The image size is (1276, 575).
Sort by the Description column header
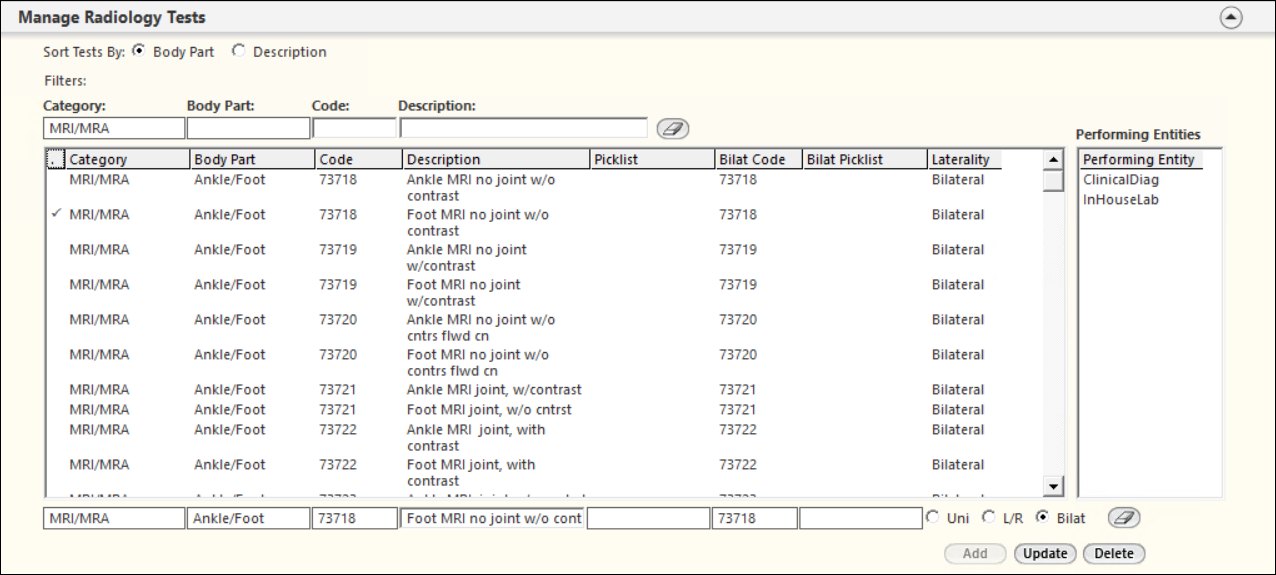coord(496,159)
